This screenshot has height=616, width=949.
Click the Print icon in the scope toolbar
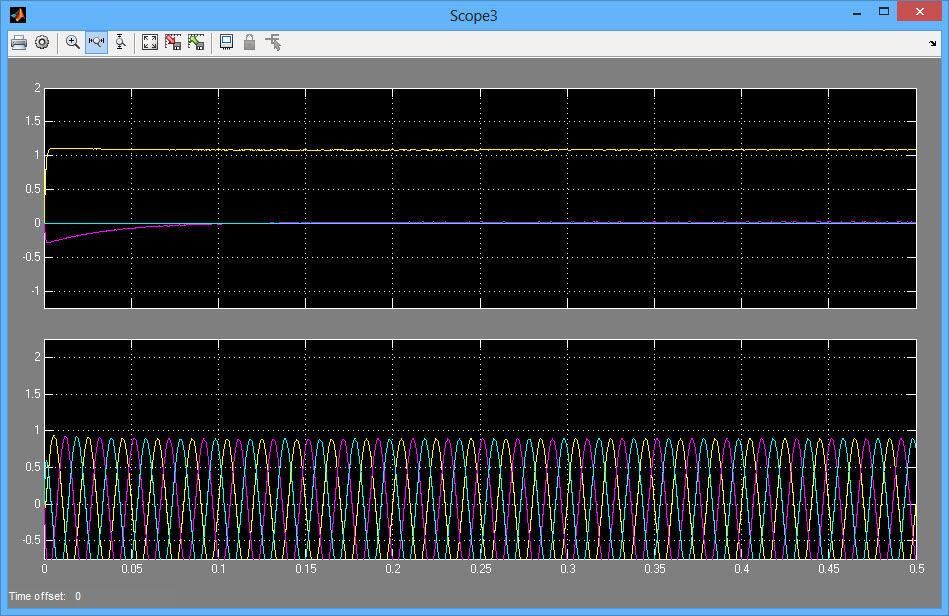coord(18,42)
